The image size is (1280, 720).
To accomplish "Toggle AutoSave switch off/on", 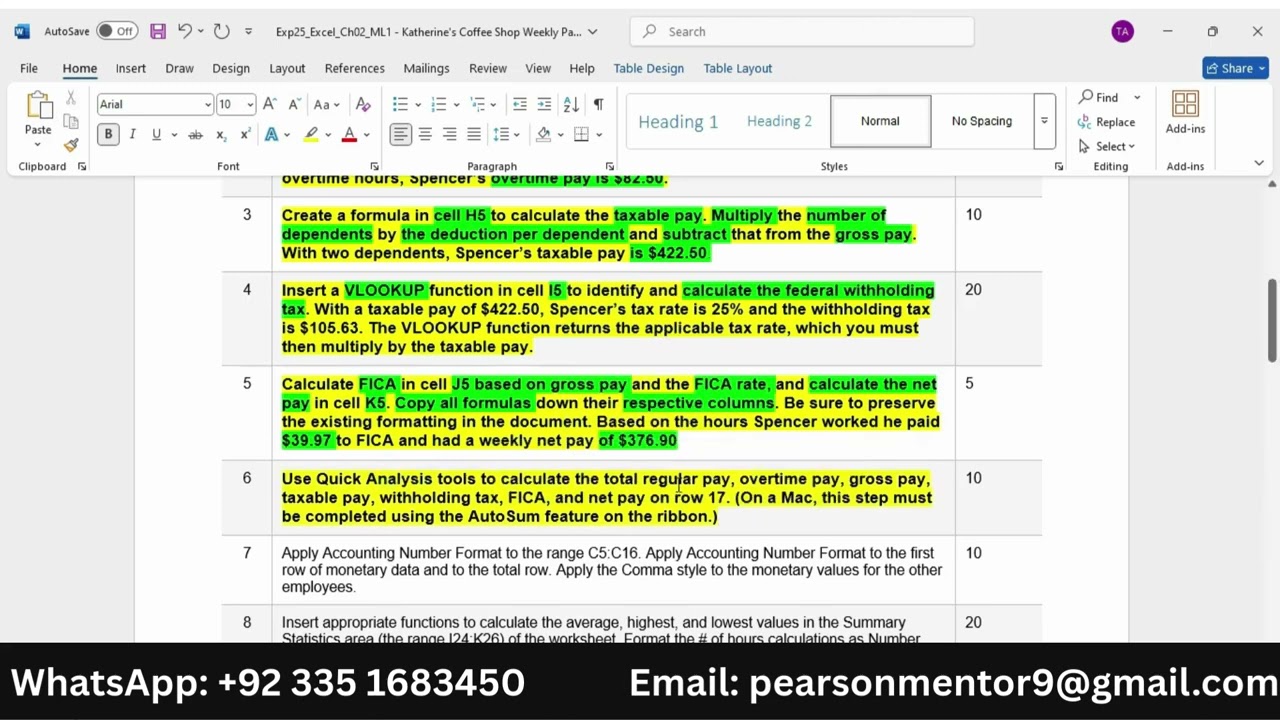I will click(x=117, y=31).
